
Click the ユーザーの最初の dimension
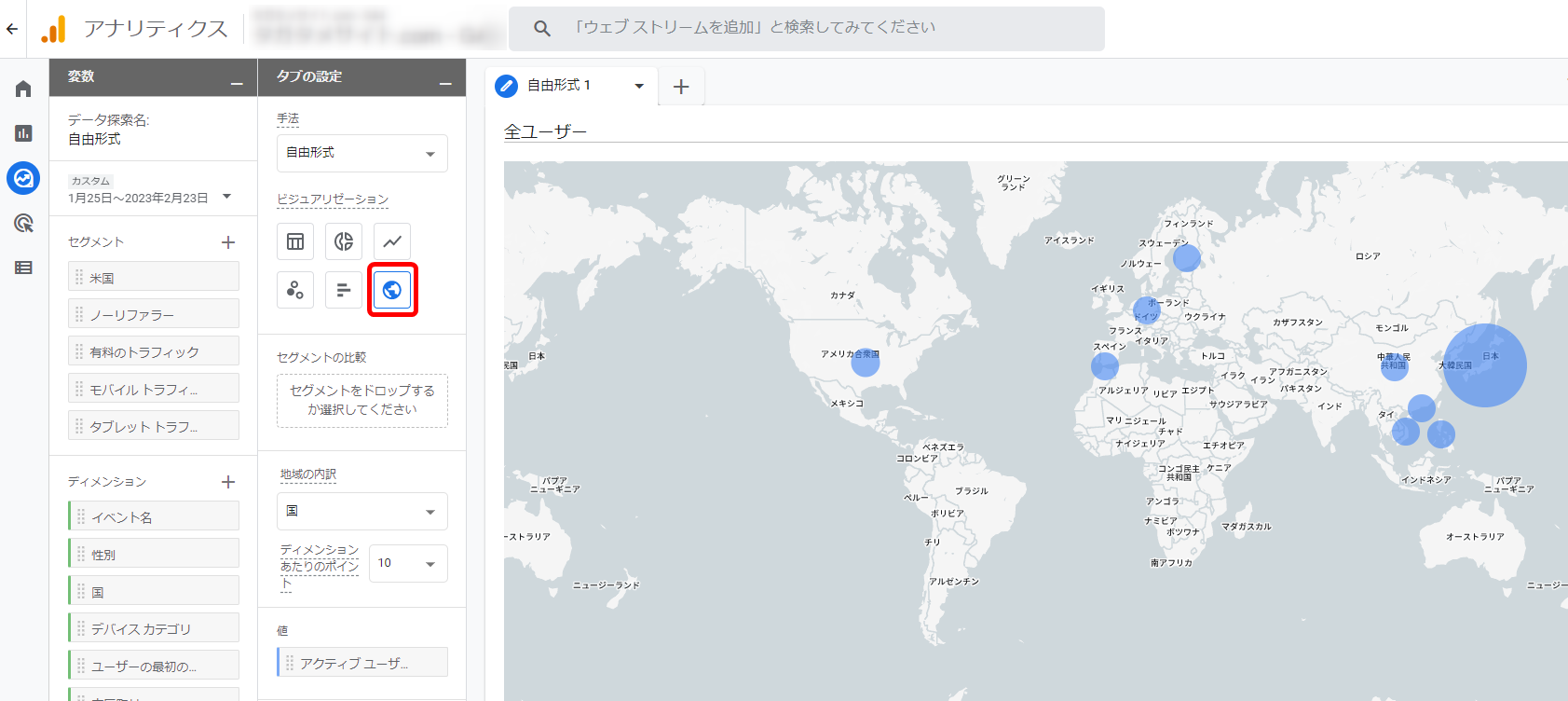pyautogui.click(x=154, y=667)
